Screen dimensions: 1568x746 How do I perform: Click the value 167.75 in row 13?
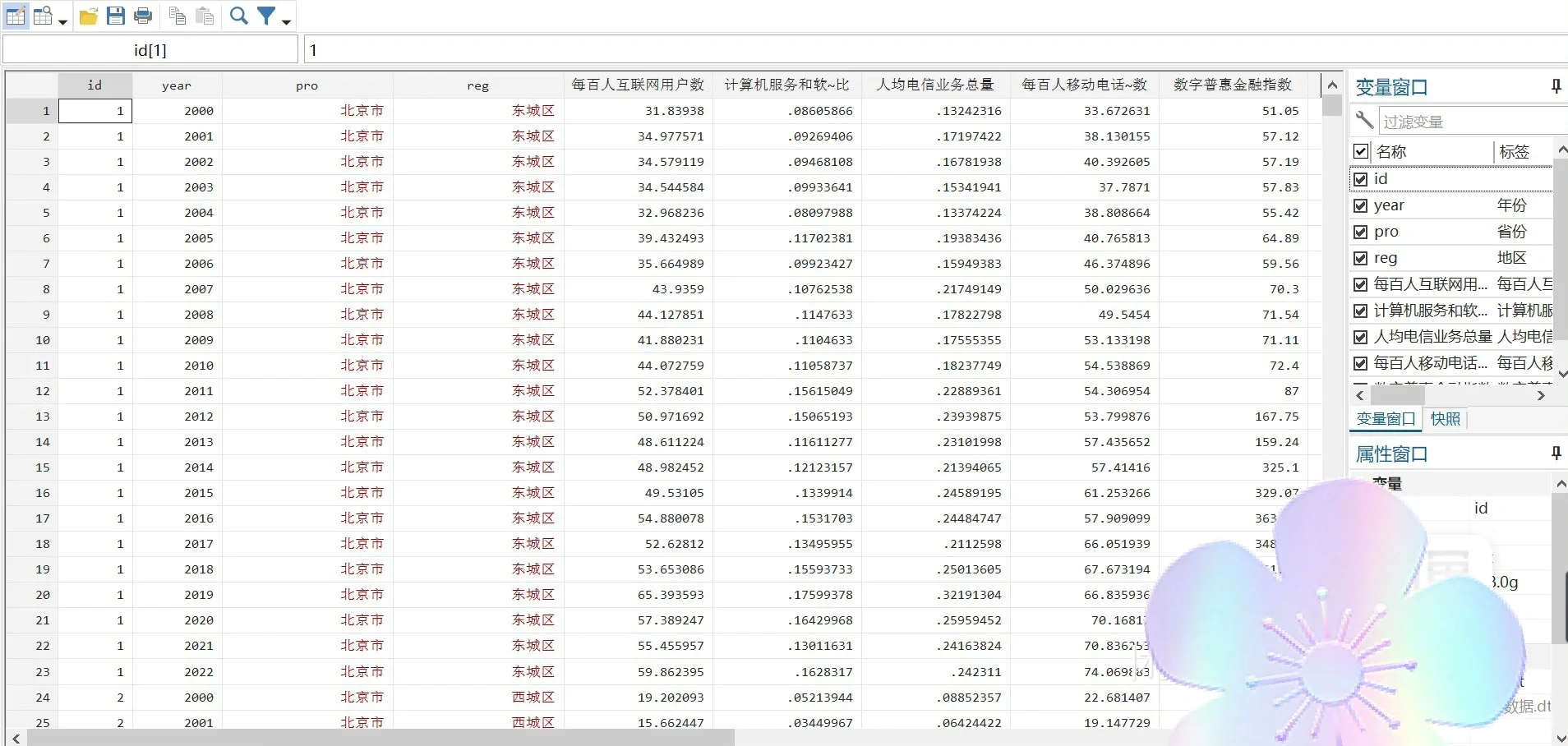(1233, 417)
